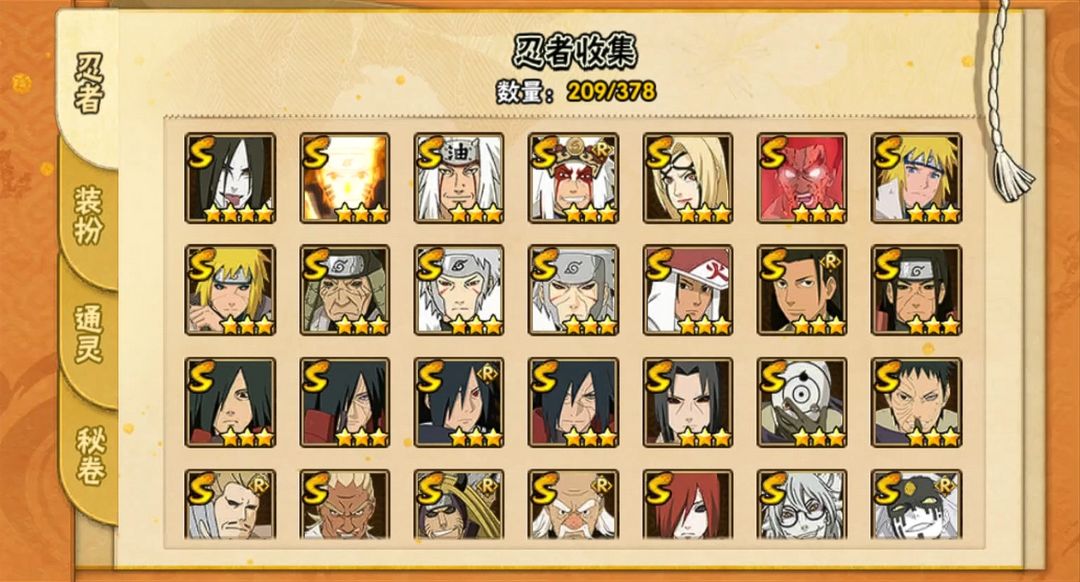Select glowing orange chakra-mode ninja portrait
Viewport: 1080px width, 582px height.
click(344, 178)
